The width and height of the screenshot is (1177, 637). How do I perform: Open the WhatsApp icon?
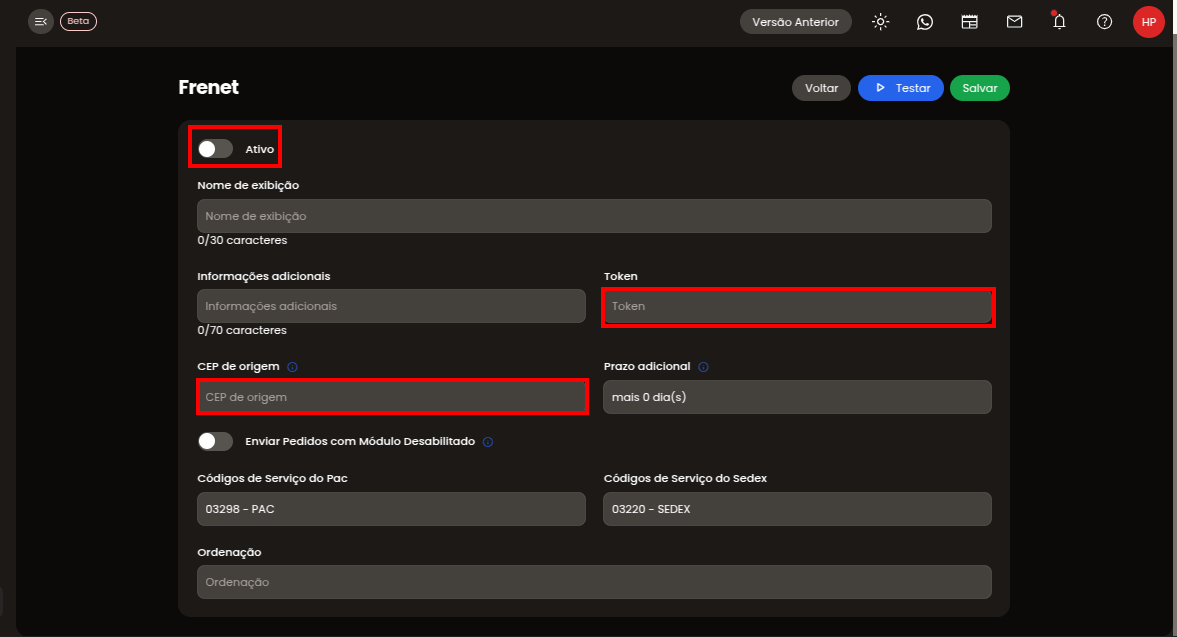(x=925, y=22)
